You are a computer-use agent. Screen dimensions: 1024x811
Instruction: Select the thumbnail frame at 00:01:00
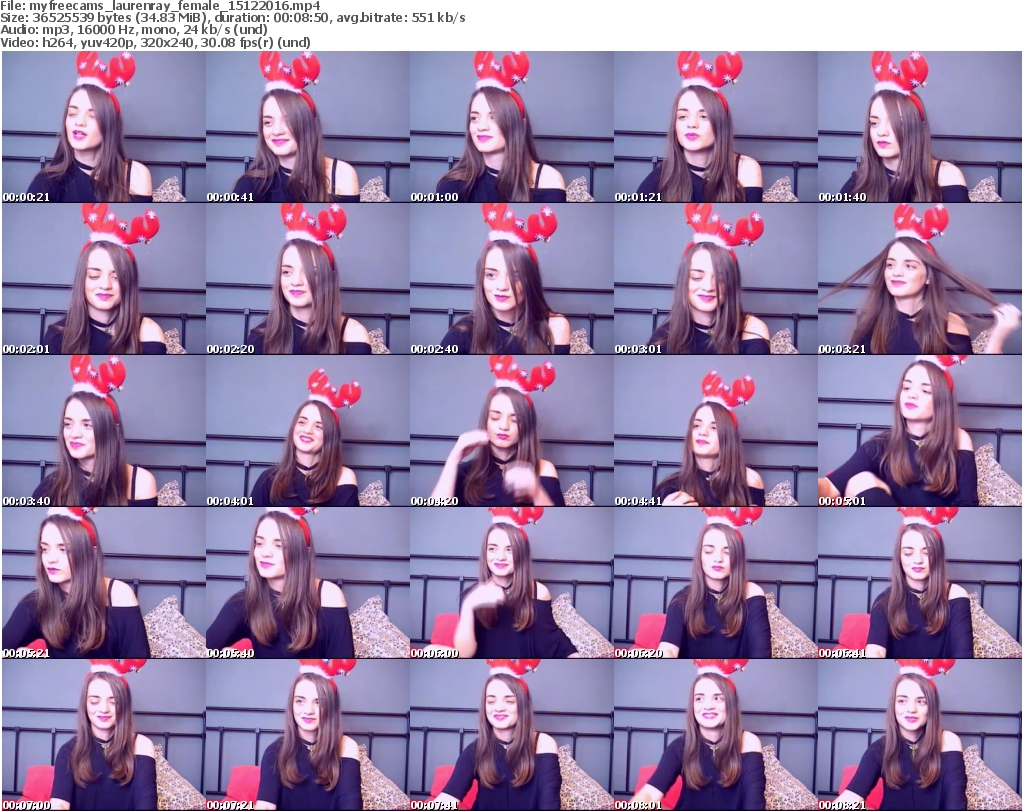(x=511, y=127)
